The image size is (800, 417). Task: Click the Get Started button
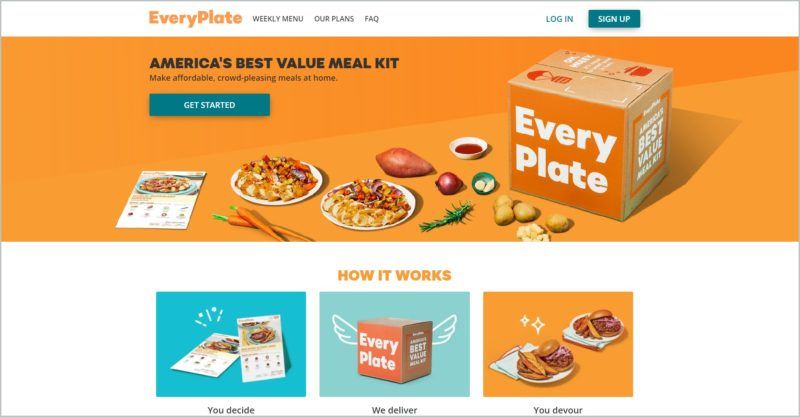click(x=209, y=105)
